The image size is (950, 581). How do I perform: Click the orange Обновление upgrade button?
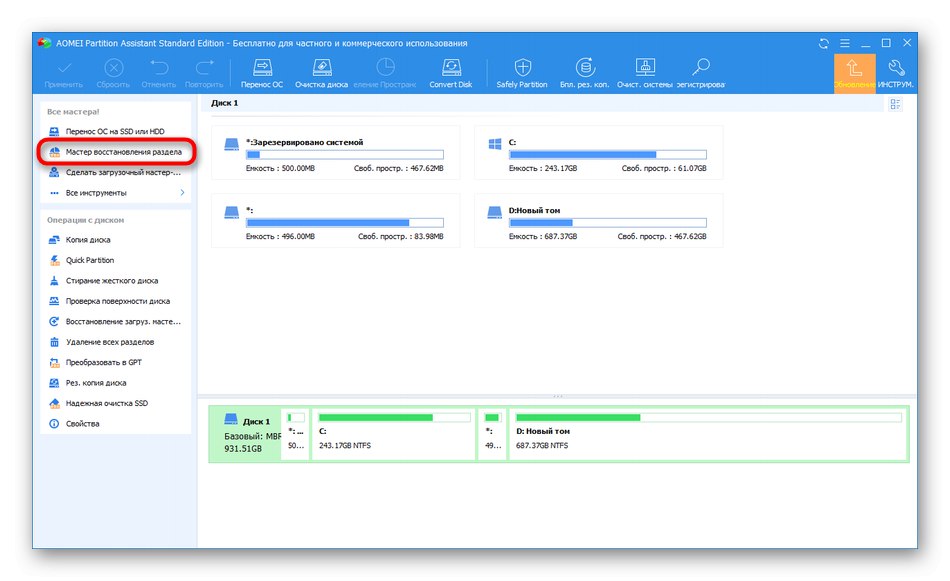click(x=854, y=73)
